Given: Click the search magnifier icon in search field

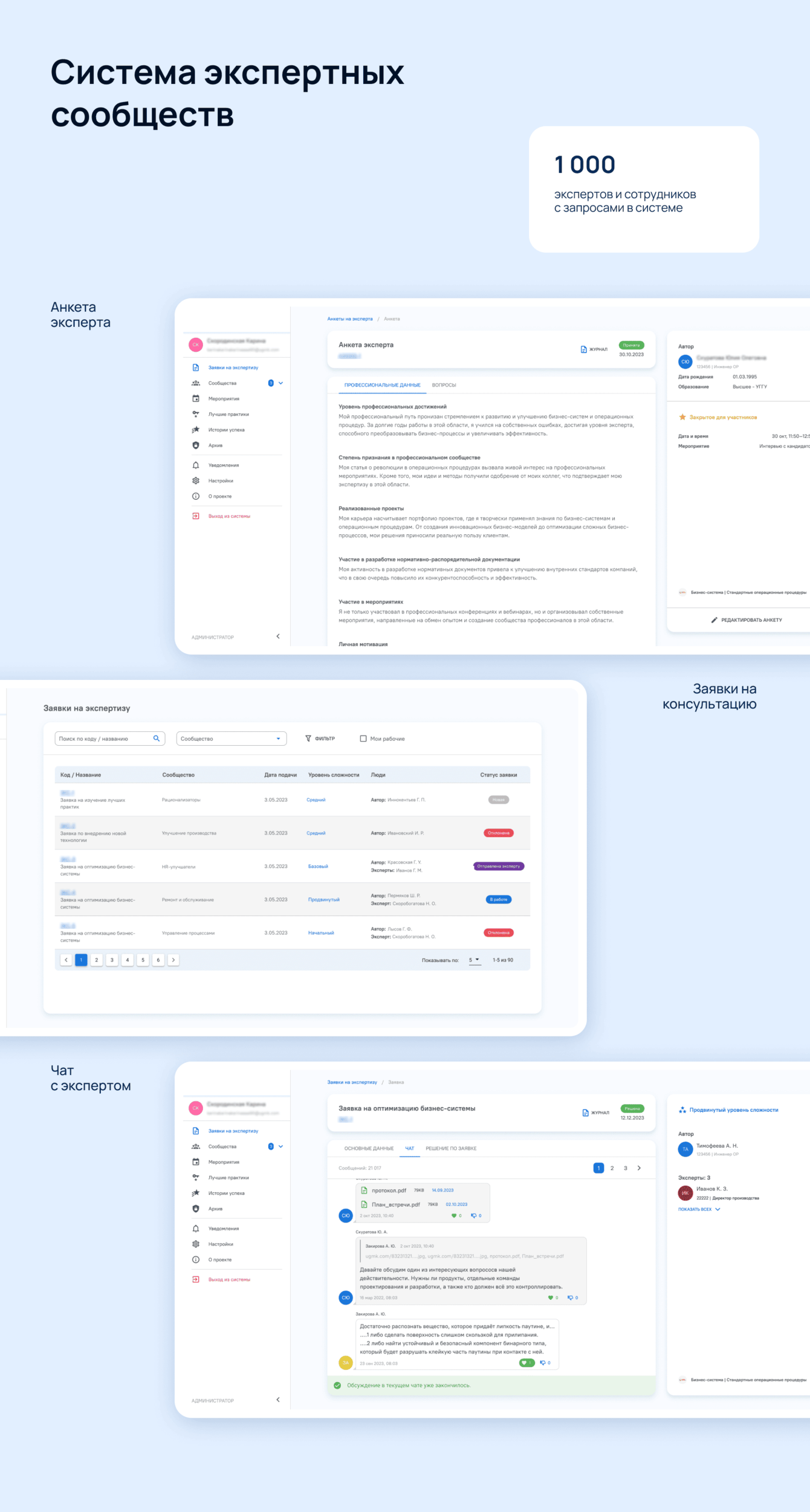Looking at the screenshot, I should tap(157, 738).
